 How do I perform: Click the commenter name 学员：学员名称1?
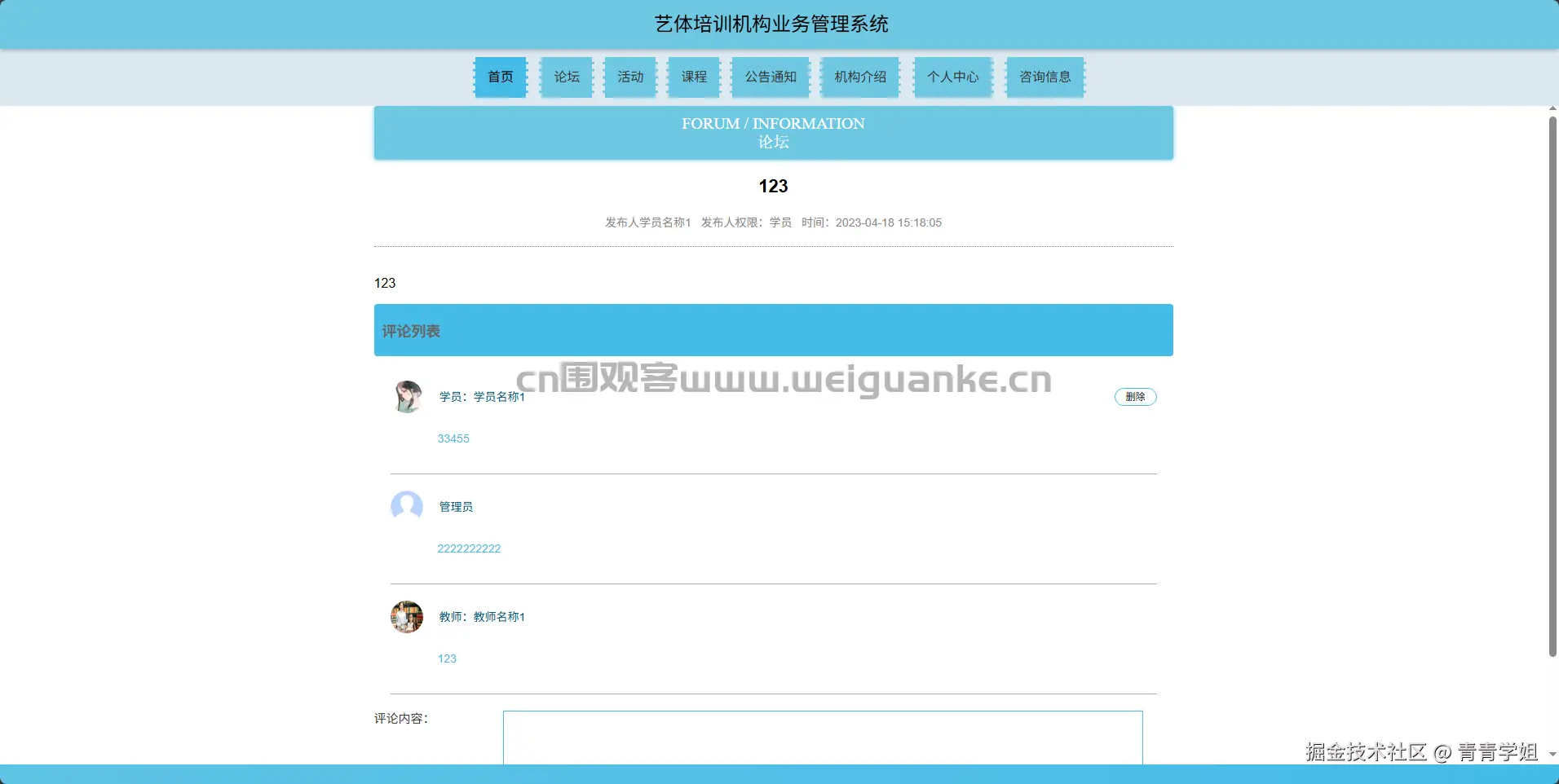pyautogui.click(x=482, y=397)
